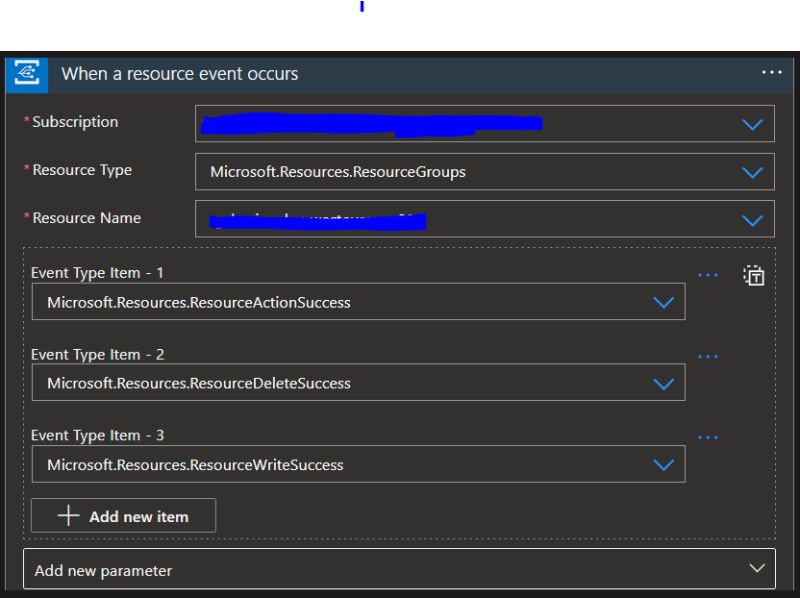The width and height of the screenshot is (800, 598).
Task: Expand the Event Type Item - 2 dropdown
Action: point(663,382)
